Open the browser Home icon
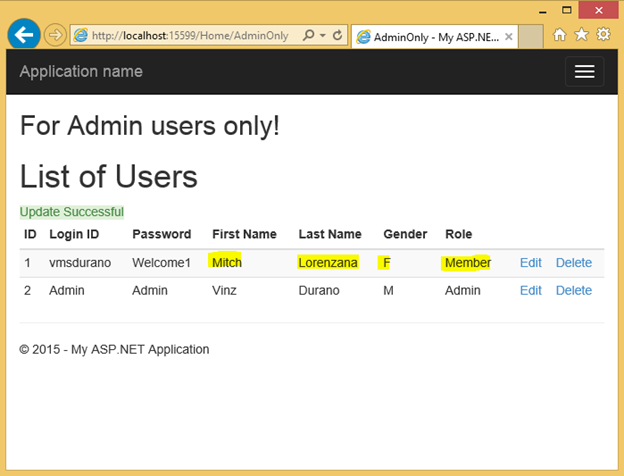The height and width of the screenshot is (476, 624). pyautogui.click(x=560, y=35)
